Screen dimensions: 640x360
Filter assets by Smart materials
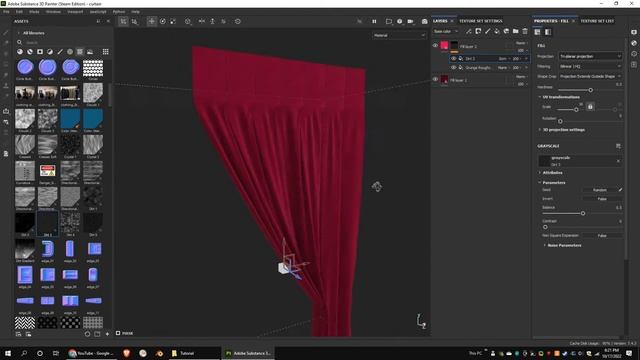(30, 52)
